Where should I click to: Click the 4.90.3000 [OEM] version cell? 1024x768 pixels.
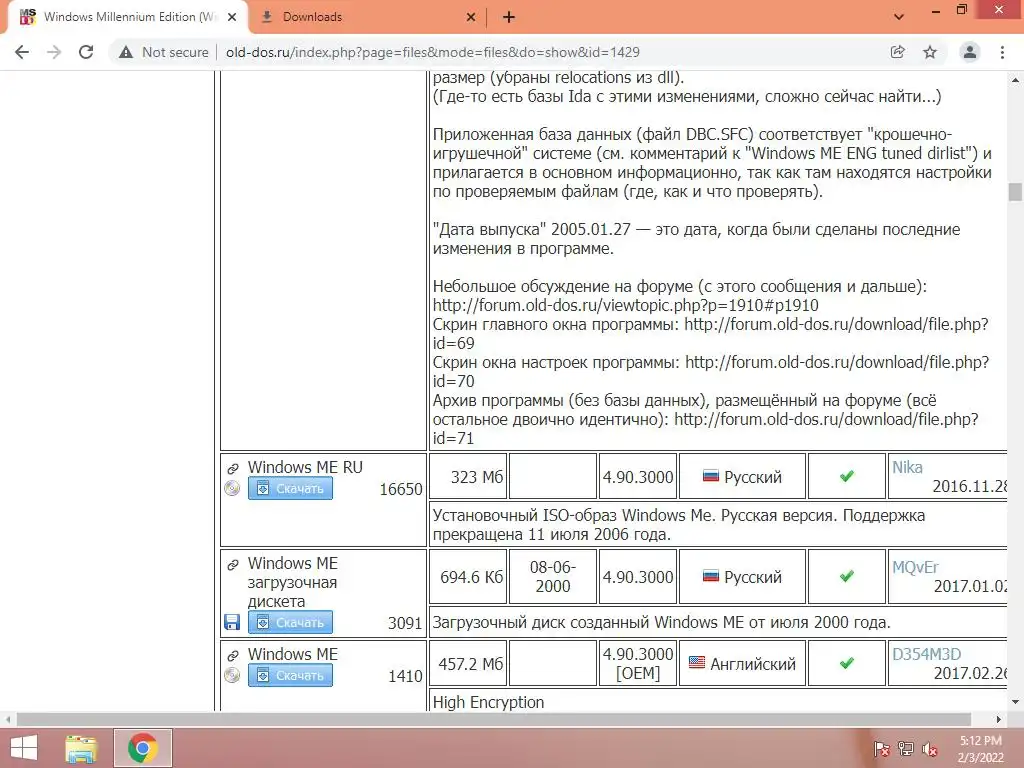coord(637,664)
